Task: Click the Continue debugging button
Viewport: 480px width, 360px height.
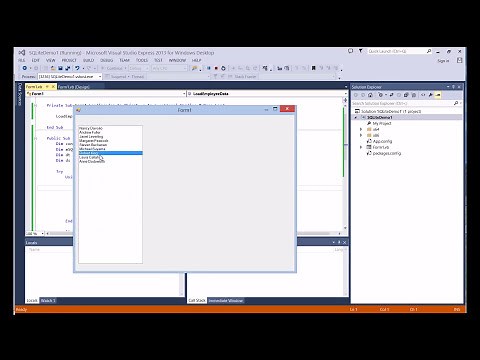Action: point(112,68)
